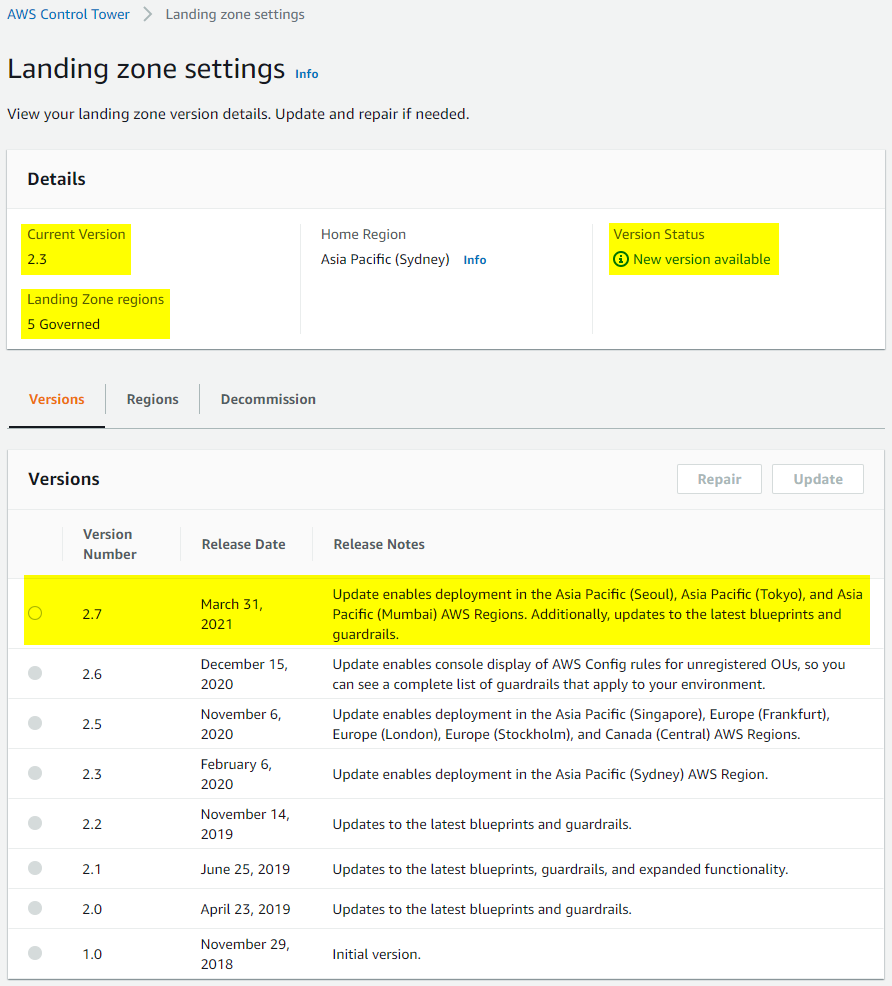Click the Version Number column header
This screenshot has height=986, width=892.
[x=110, y=544]
